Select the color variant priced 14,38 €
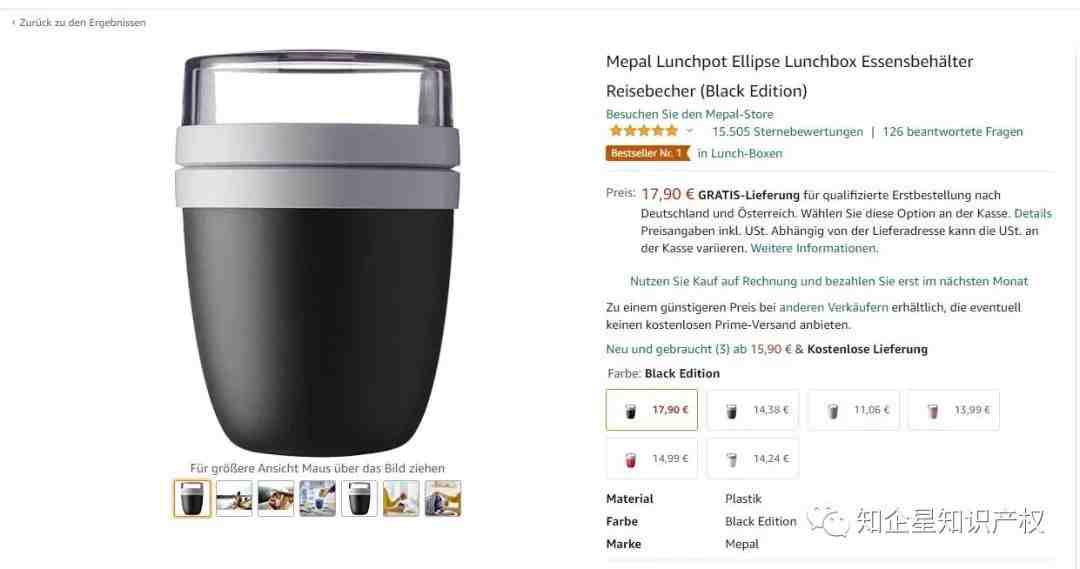The height and width of the screenshot is (569, 1080). (x=753, y=410)
